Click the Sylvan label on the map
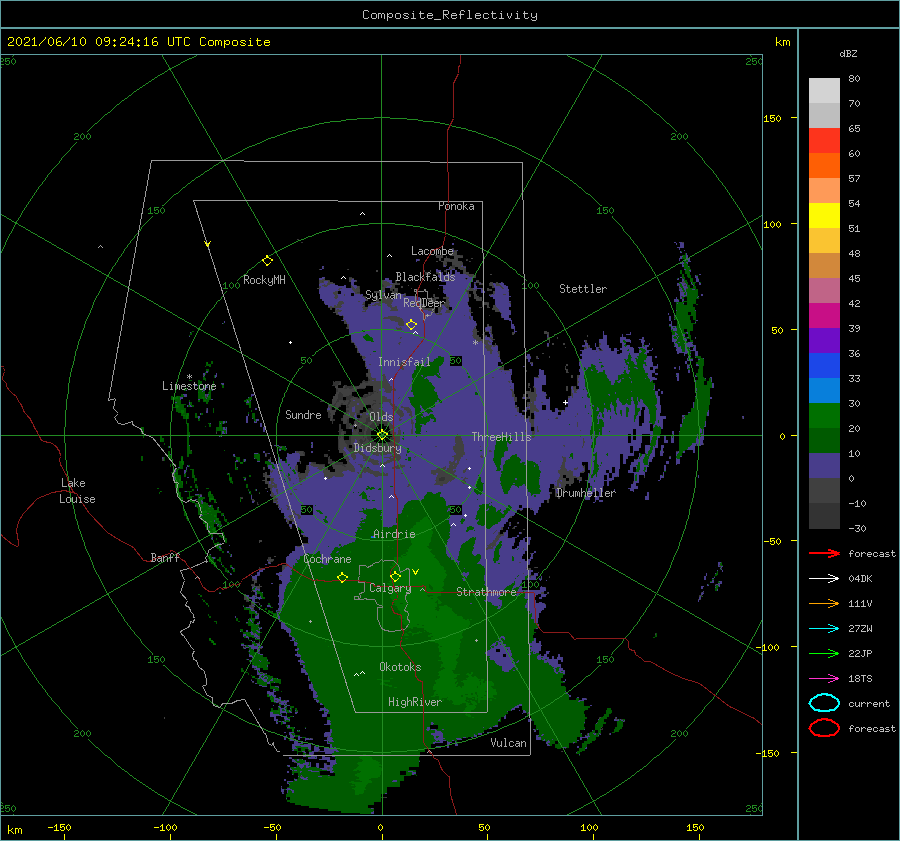The width and height of the screenshot is (900, 841). click(383, 295)
